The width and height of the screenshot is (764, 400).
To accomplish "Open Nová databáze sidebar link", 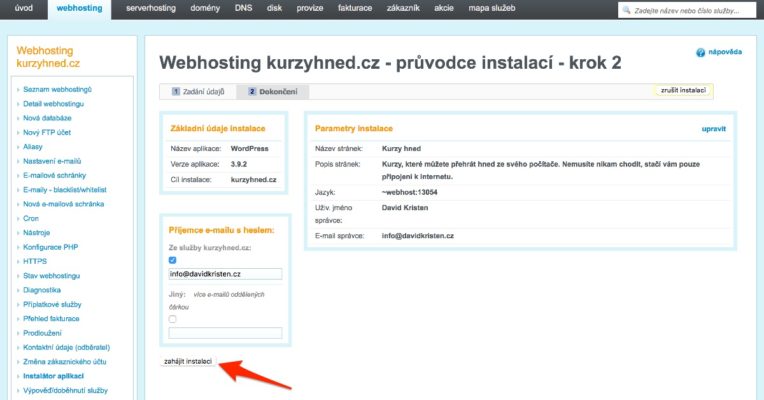I will [x=47, y=118].
